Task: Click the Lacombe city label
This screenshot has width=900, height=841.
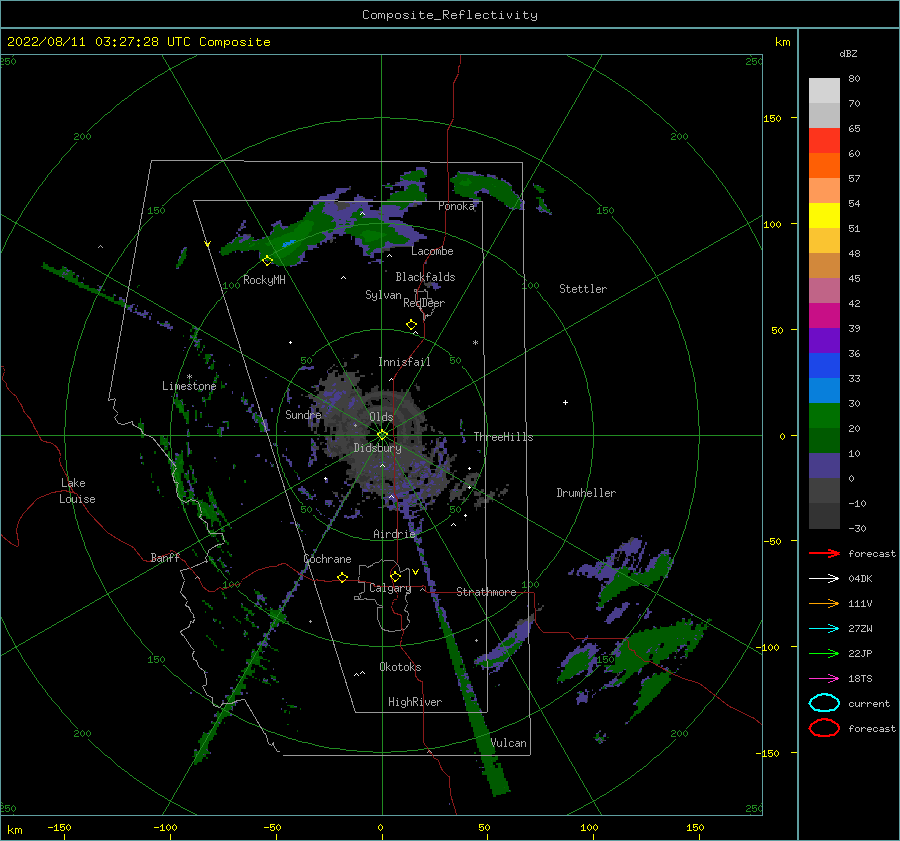Action: (432, 251)
